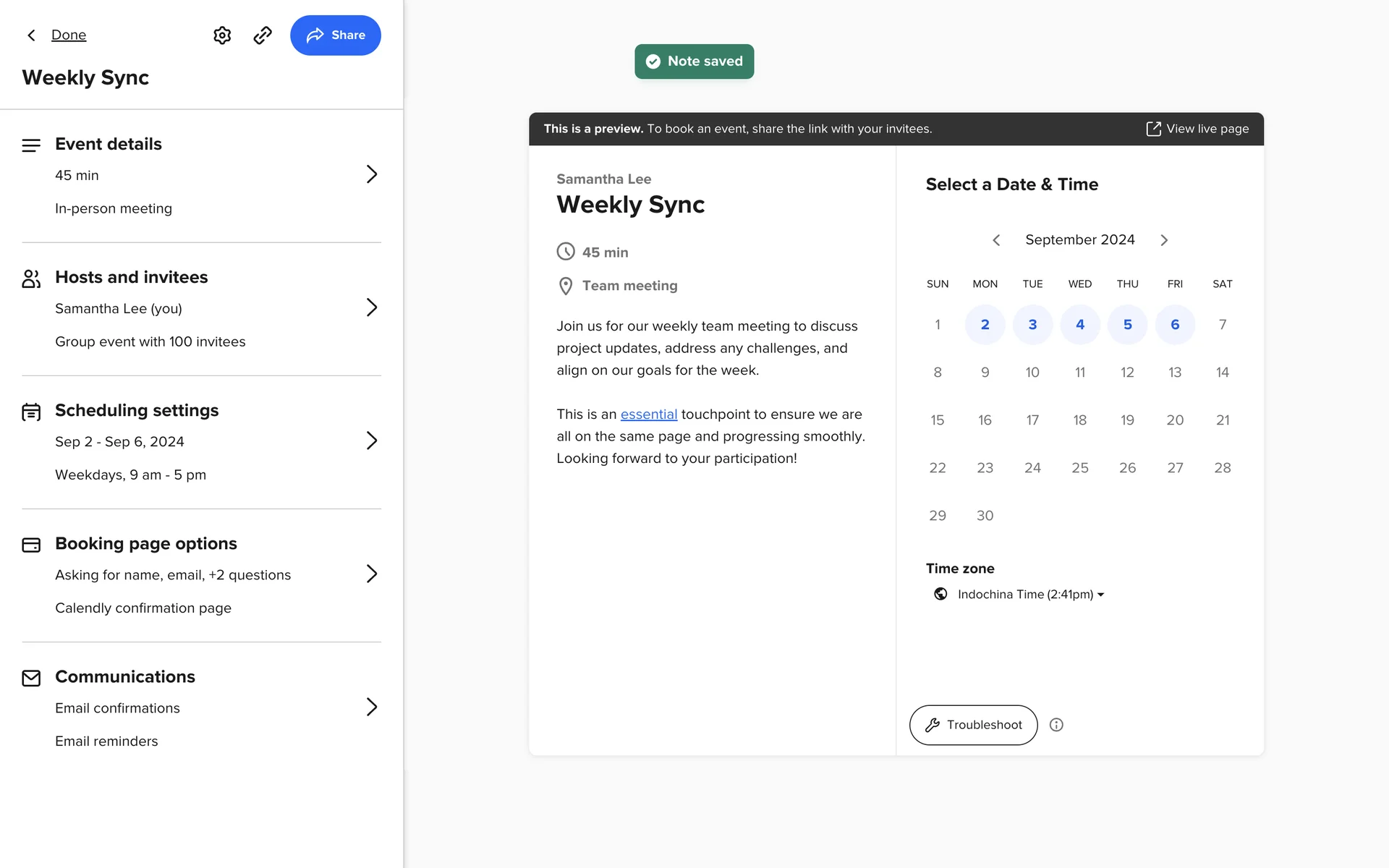
Task: Advance calendar to next month
Action: (1164, 240)
